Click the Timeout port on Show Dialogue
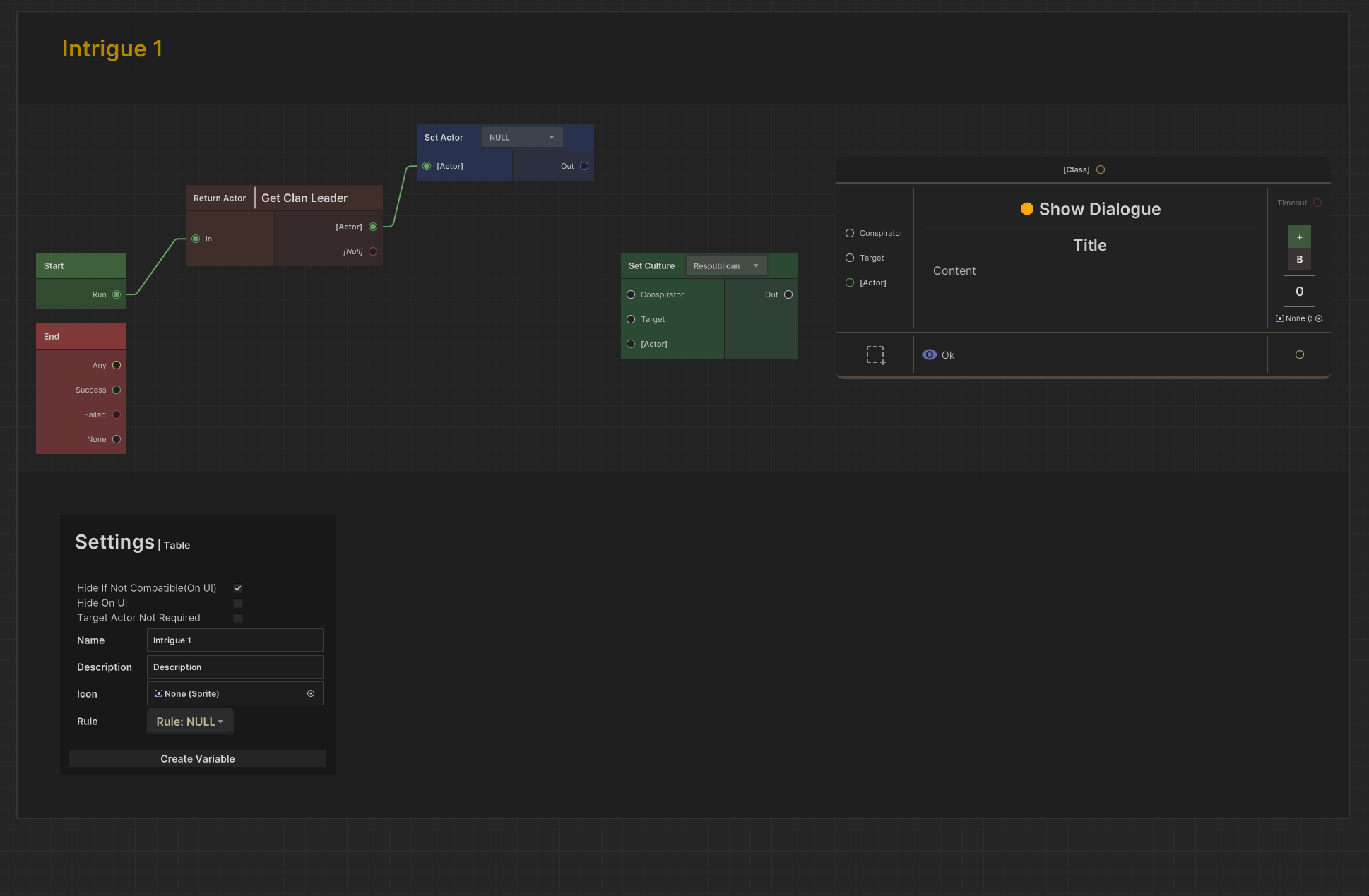This screenshot has height=896, width=1369. (1317, 203)
